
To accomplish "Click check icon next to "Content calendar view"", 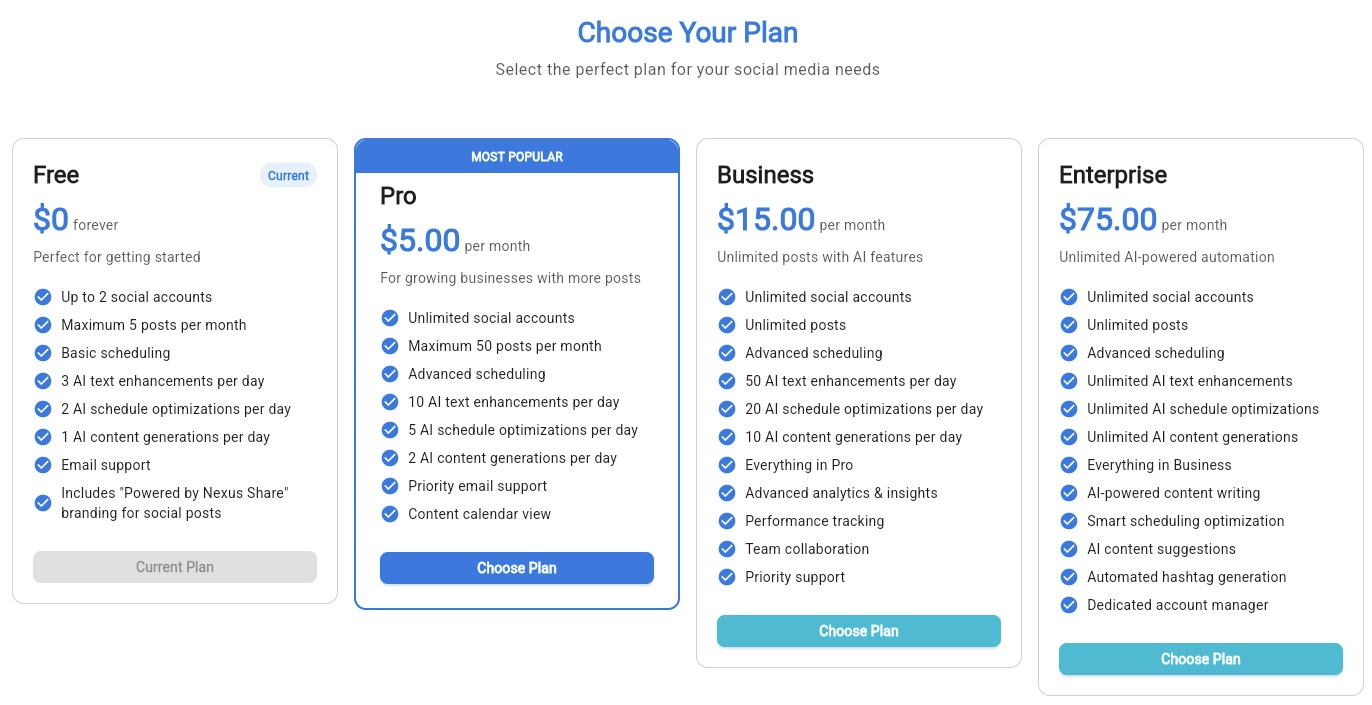I will [x=390, y=514].
